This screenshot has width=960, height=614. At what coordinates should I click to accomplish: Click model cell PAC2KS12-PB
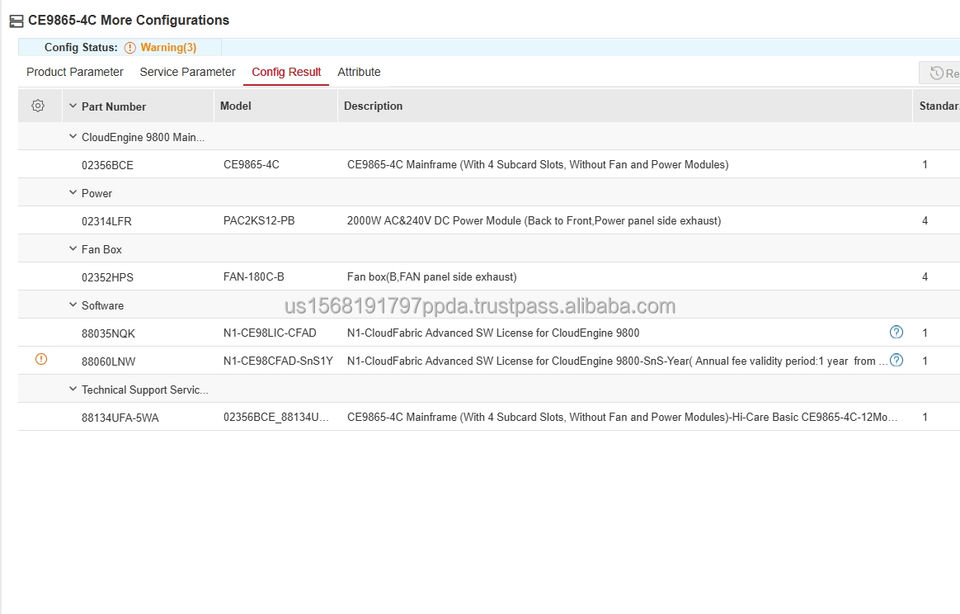259,221
